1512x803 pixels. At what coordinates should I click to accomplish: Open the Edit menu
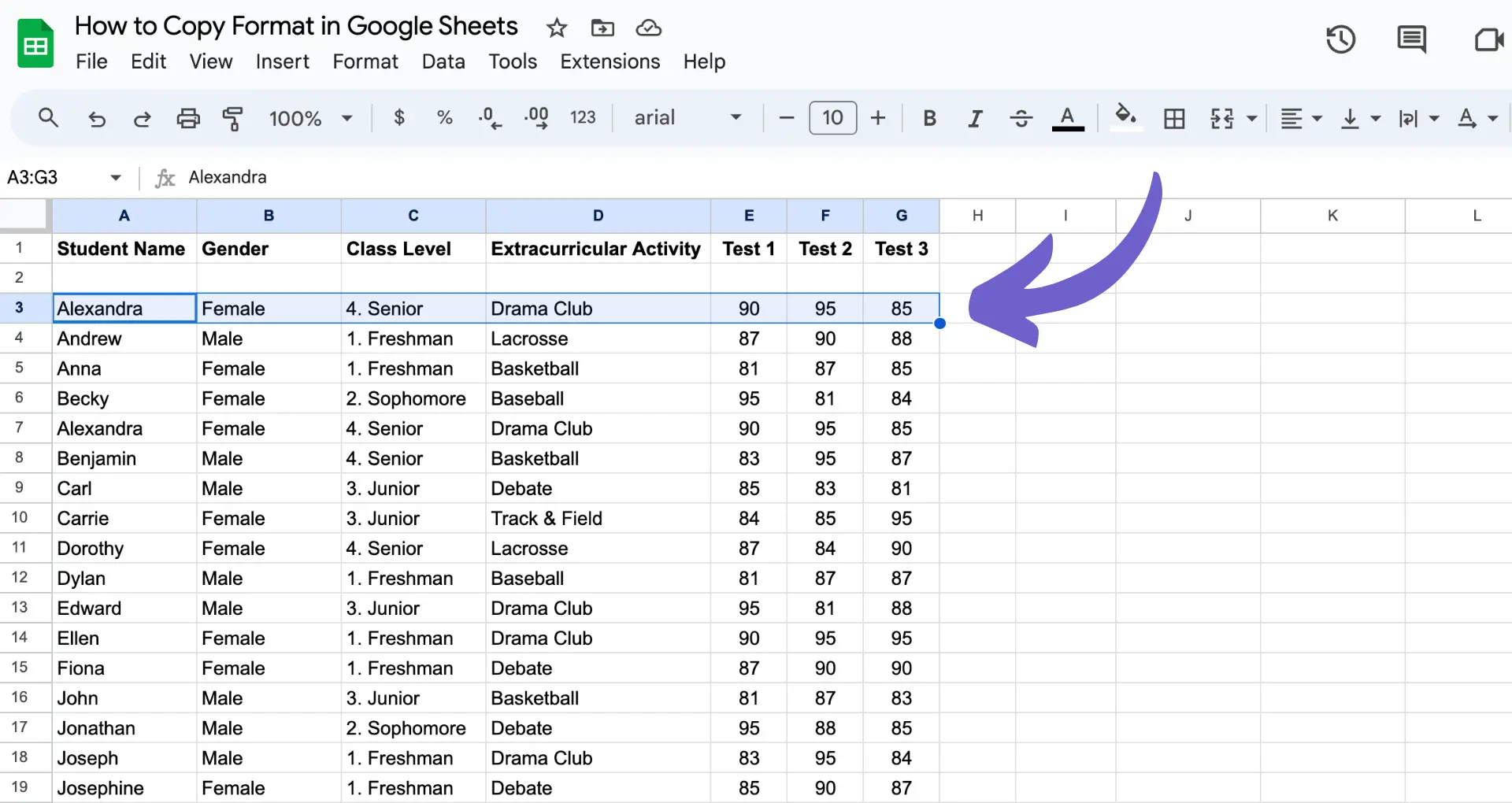(x=148, y=61)
